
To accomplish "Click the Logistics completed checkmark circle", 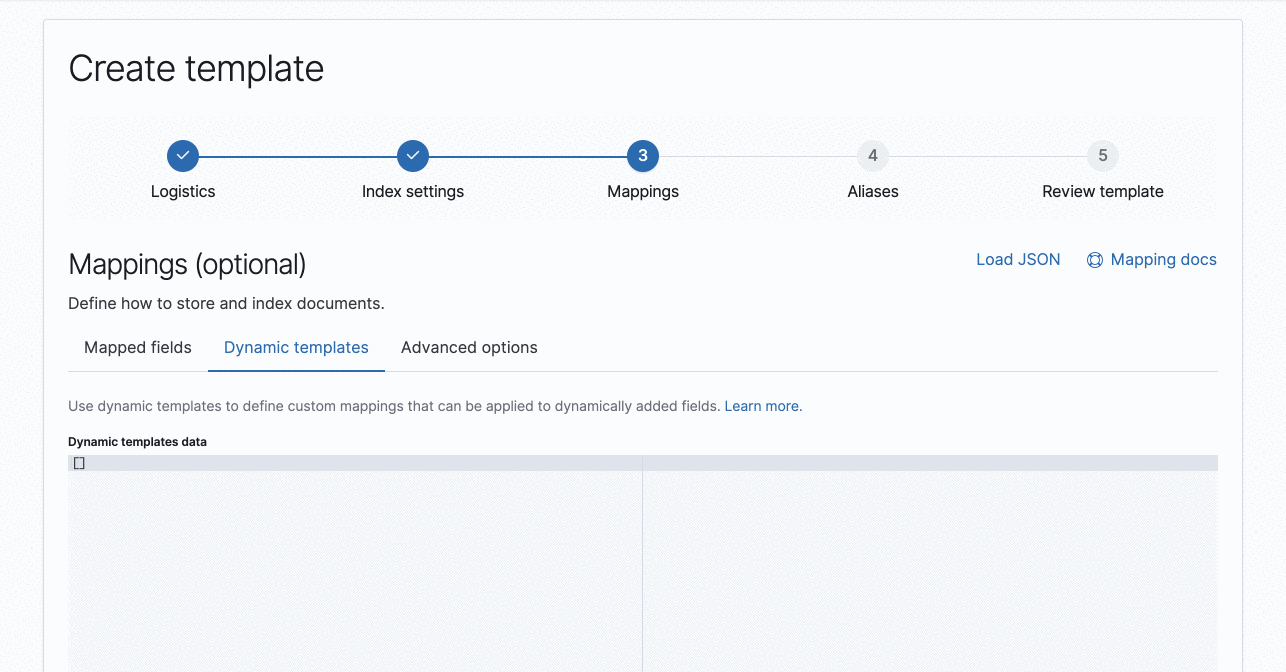I will 183,156.
